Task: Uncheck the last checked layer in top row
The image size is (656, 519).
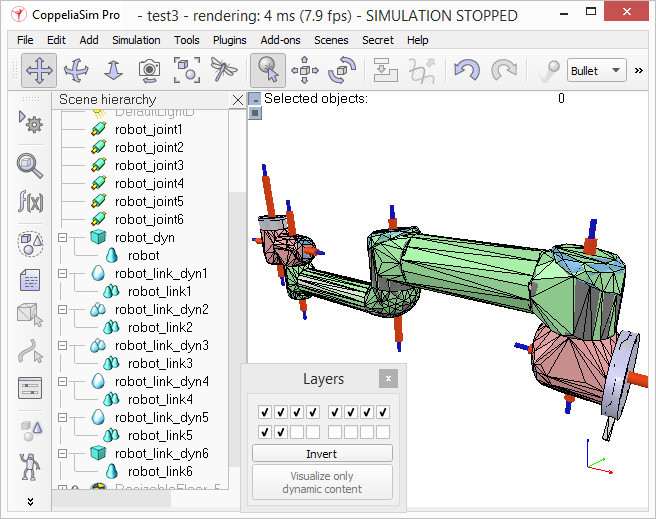Action: 383,412
